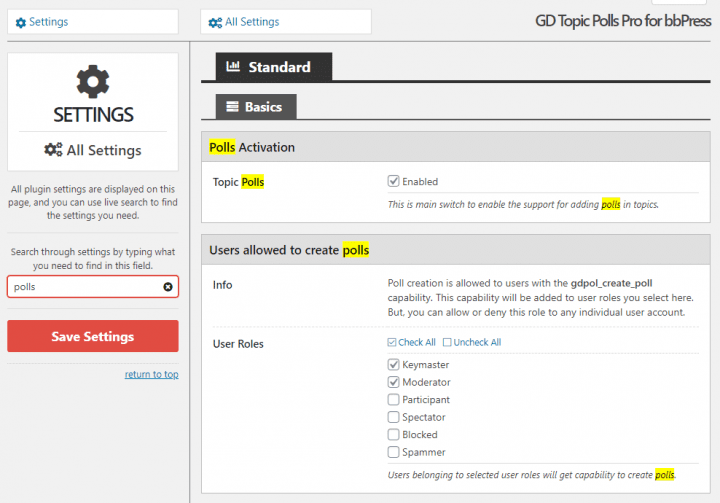
Task: Open the Standard tab
Action: click(274, 67)
